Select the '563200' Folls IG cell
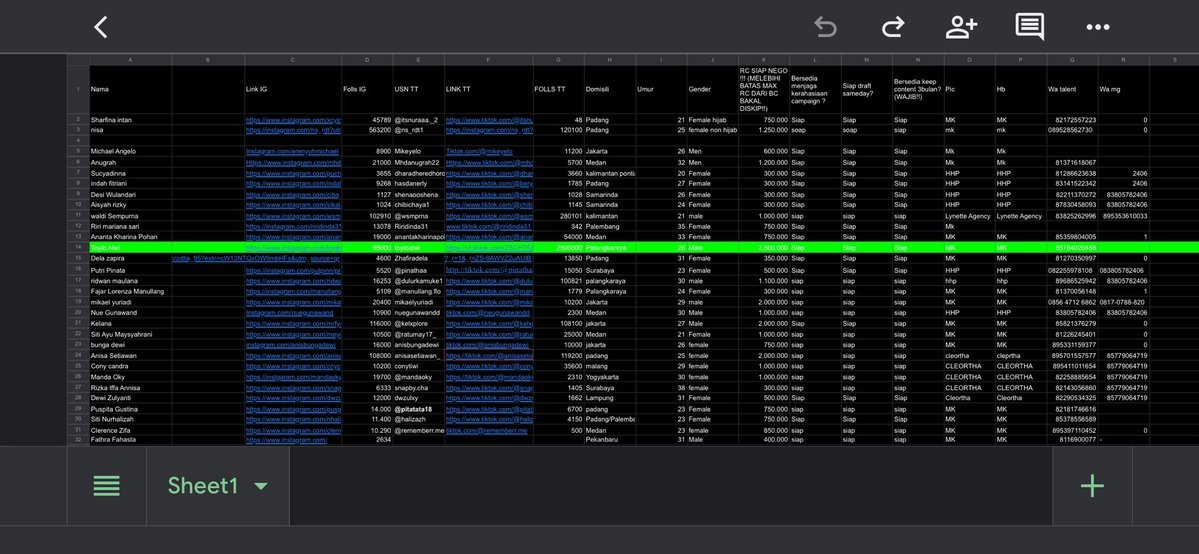The image size is (1199, 554). pyautogui.click(x=367, y=130)
